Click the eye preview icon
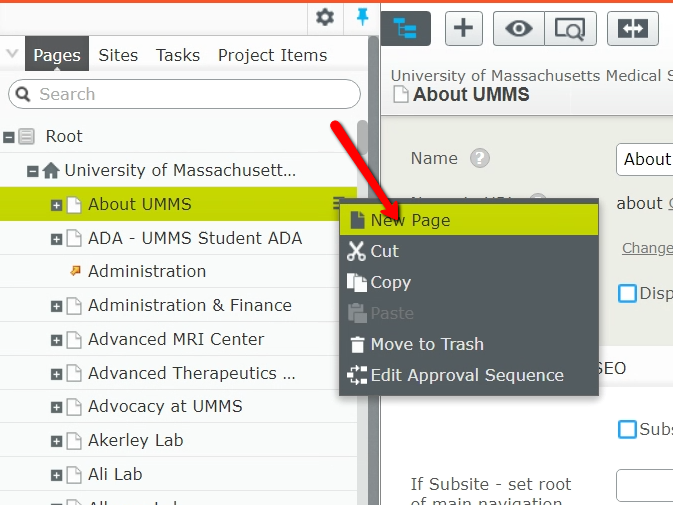This screenshot has height=505, width=673. point(518,29)
